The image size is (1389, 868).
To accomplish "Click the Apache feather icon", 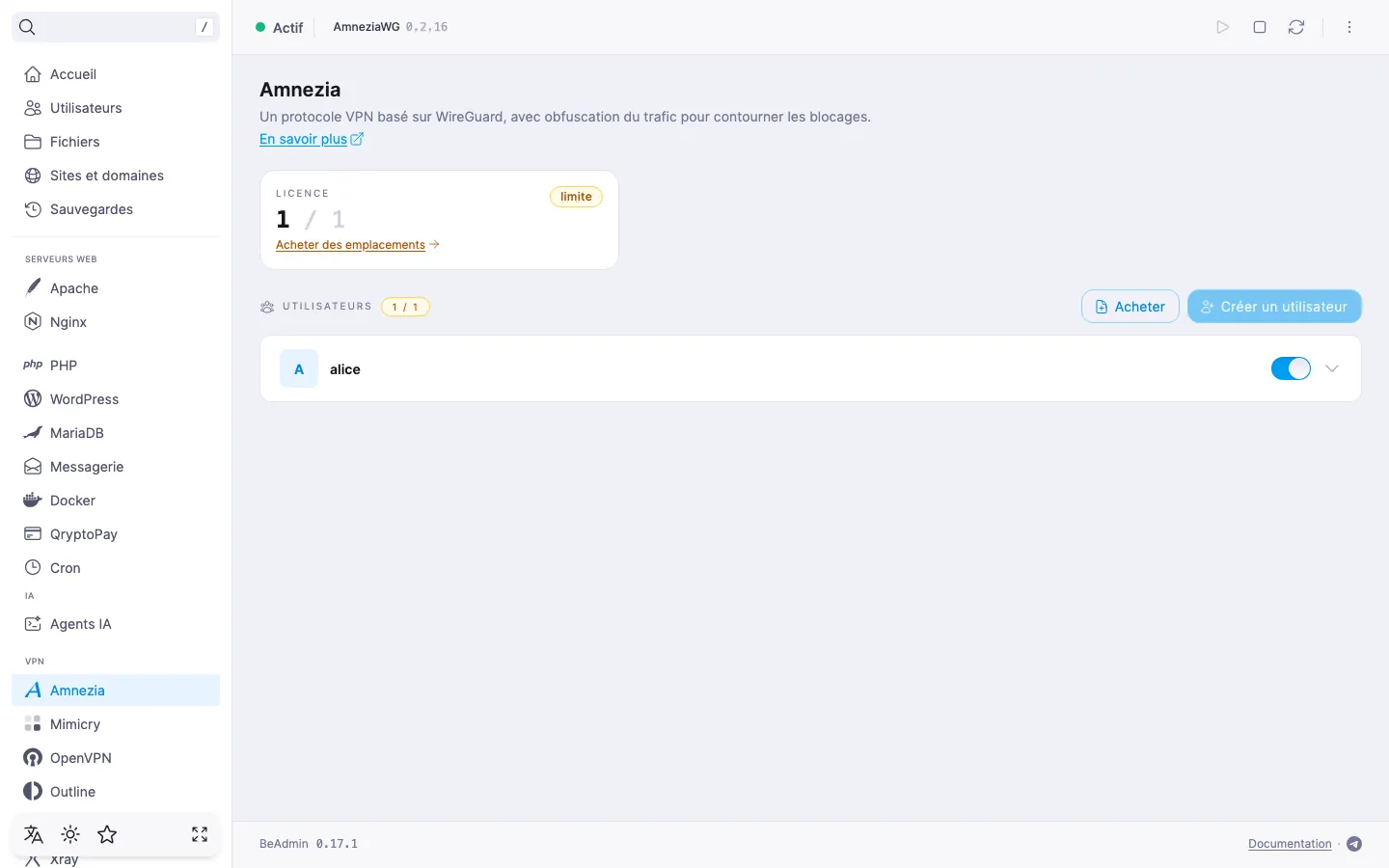I will click(33, 287).
